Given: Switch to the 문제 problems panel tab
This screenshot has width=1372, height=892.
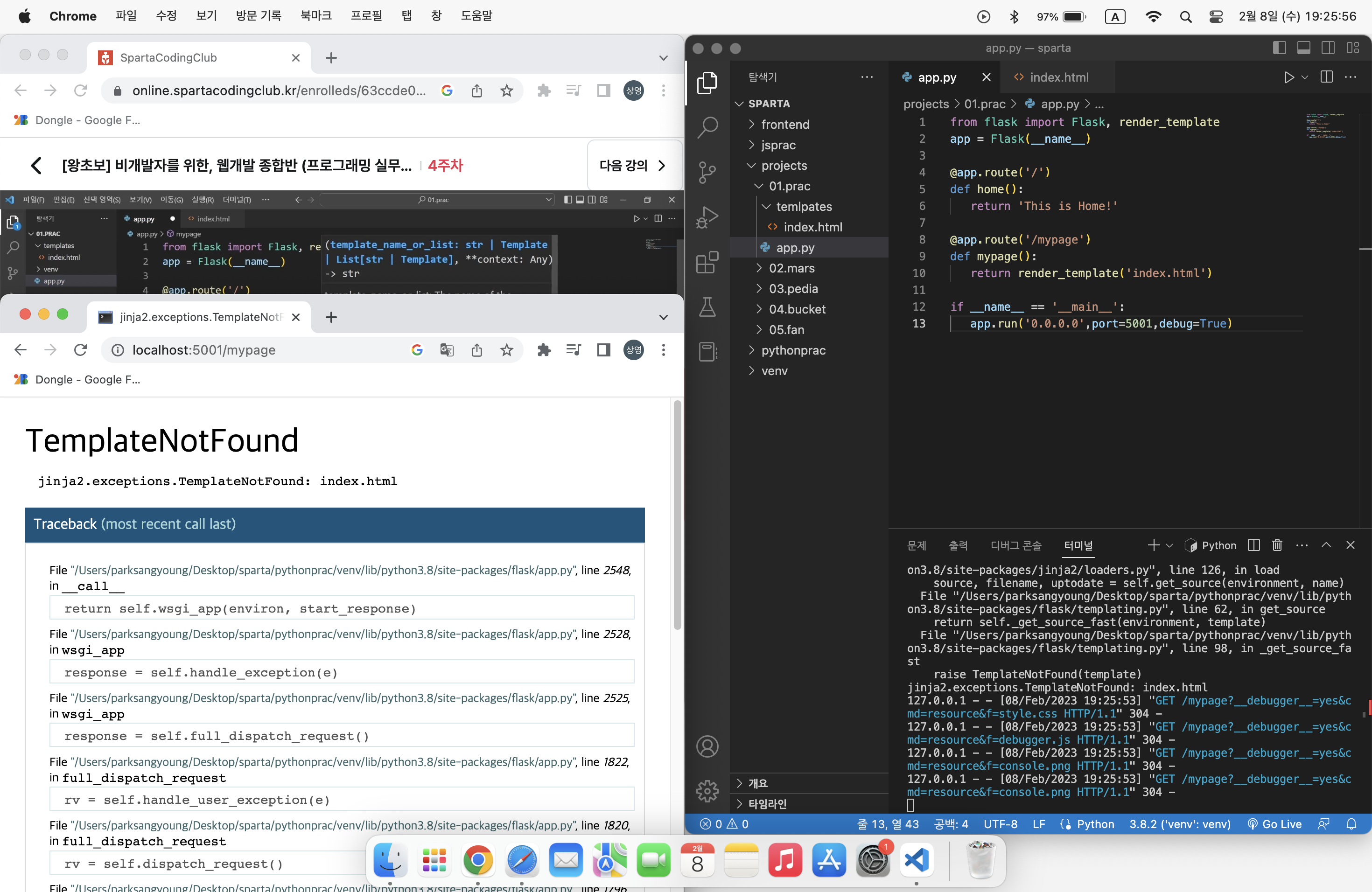Looking at the screenshot, I should (x=917, y=545).
